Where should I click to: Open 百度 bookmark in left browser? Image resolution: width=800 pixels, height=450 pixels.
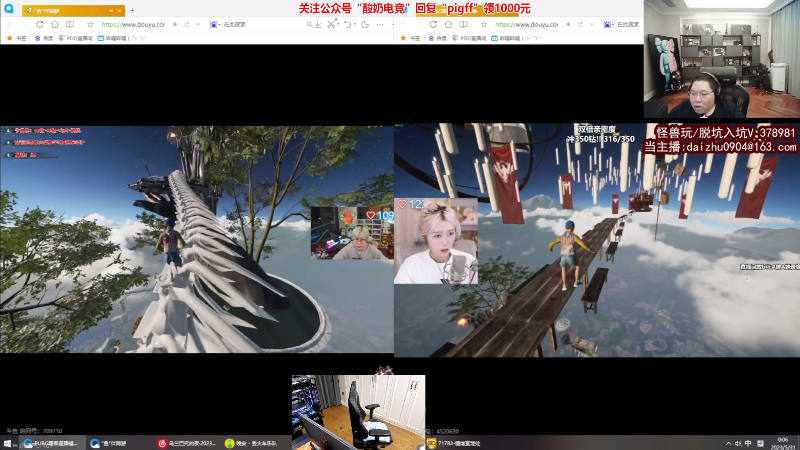44,38
